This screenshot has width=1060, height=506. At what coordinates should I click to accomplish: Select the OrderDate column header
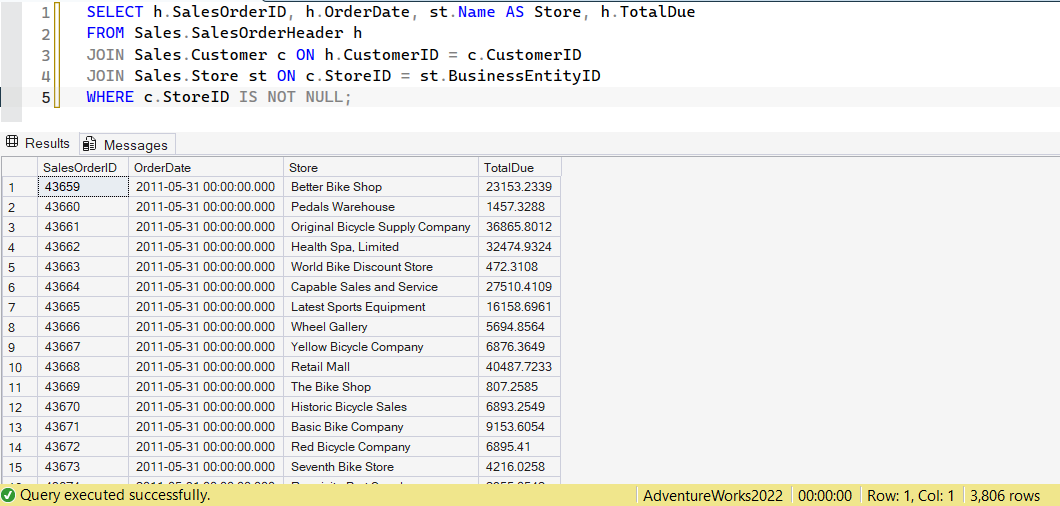coord(206,167)
